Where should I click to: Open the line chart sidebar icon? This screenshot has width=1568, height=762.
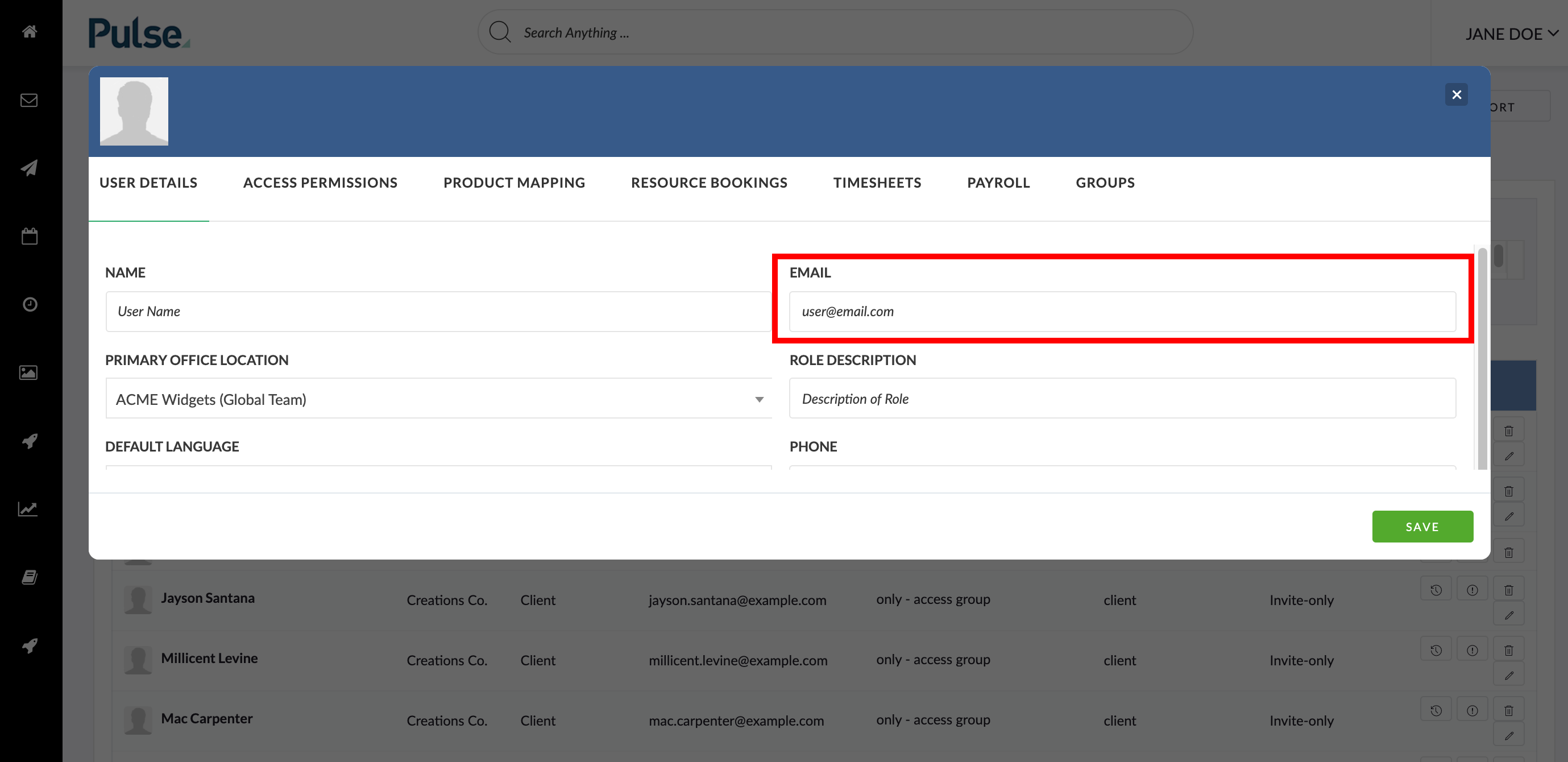(x=28, y=509)
